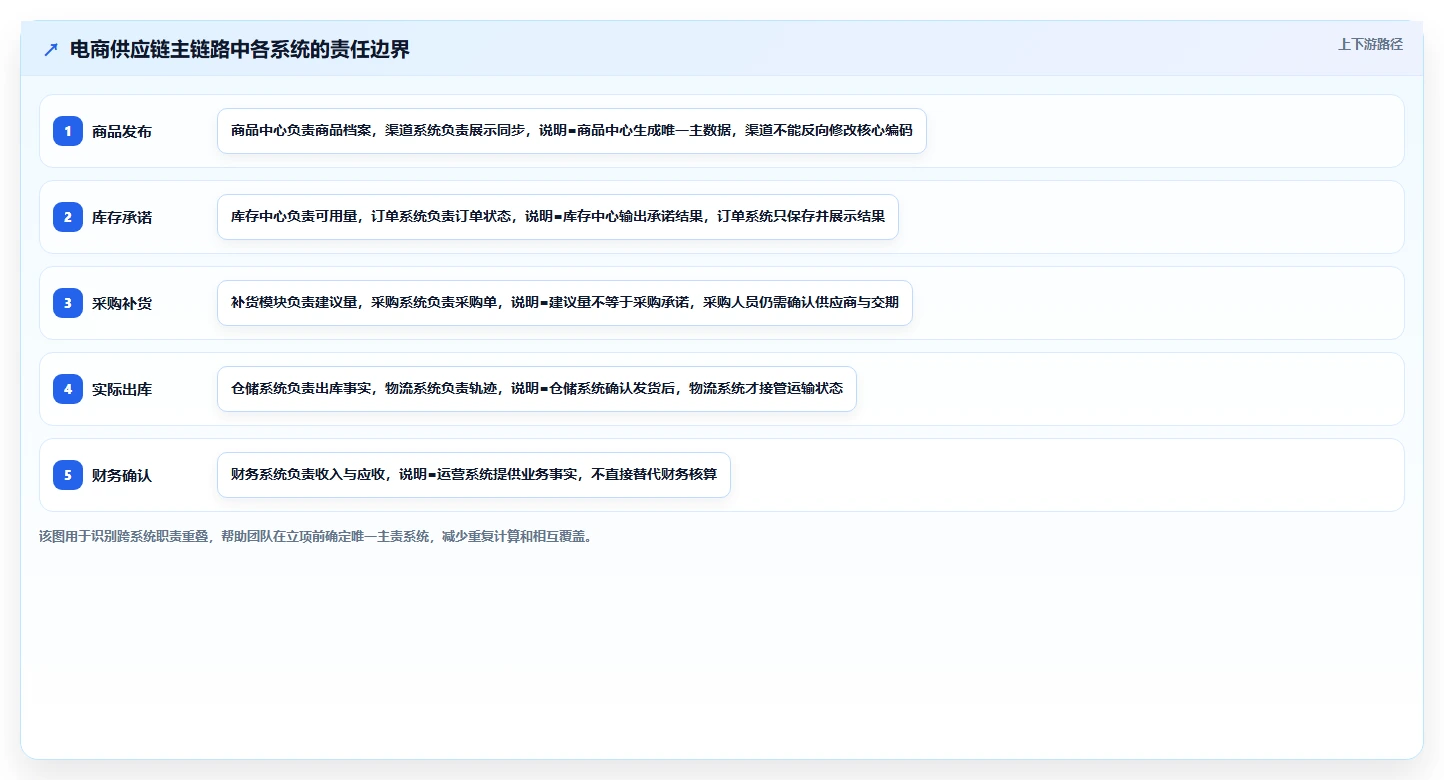Screen dimensions: 1444x780
Task: Click the arrow icon beside the title
Action: (51, 50)
